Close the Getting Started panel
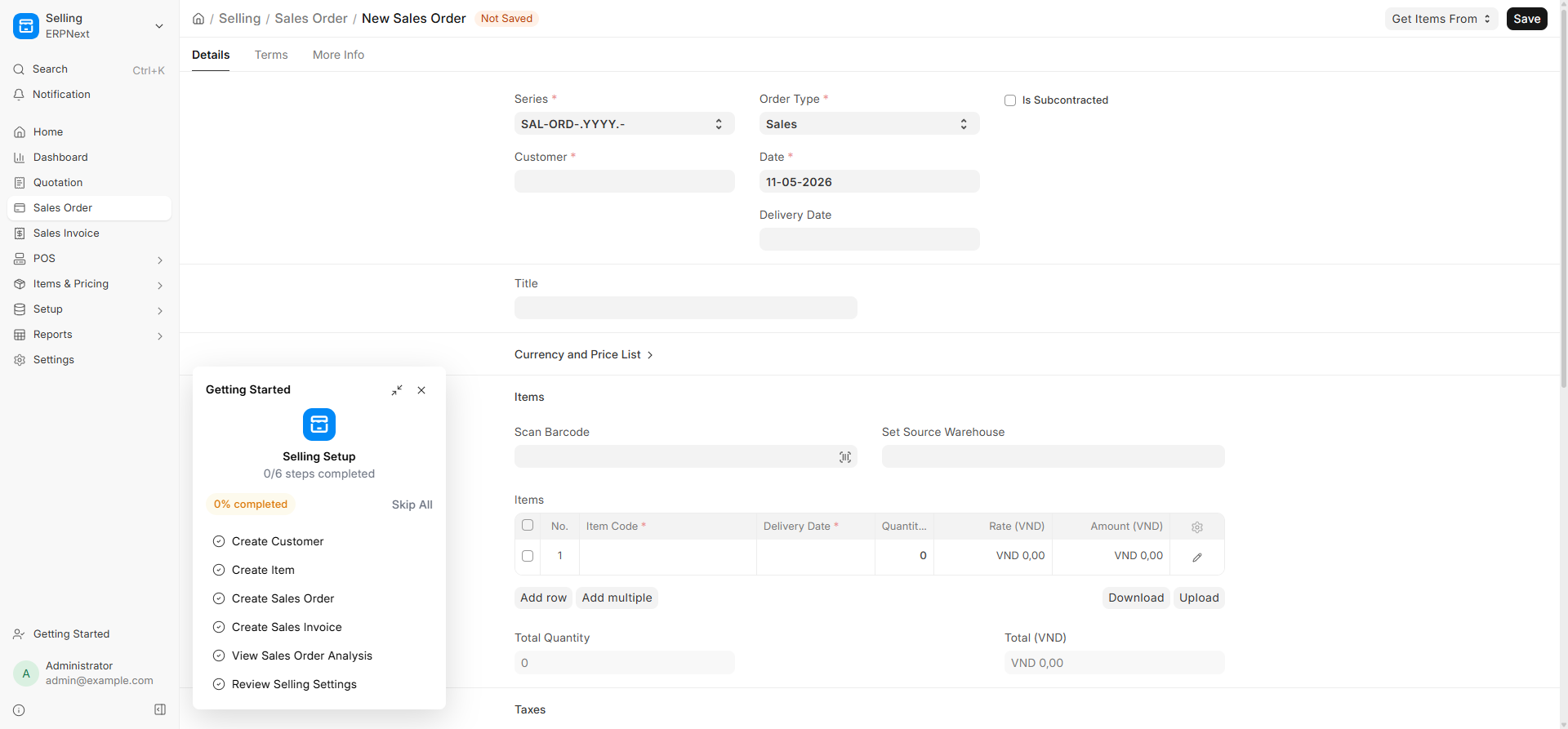This screenshot has height=729, width=1568. [x=421, y=390]
